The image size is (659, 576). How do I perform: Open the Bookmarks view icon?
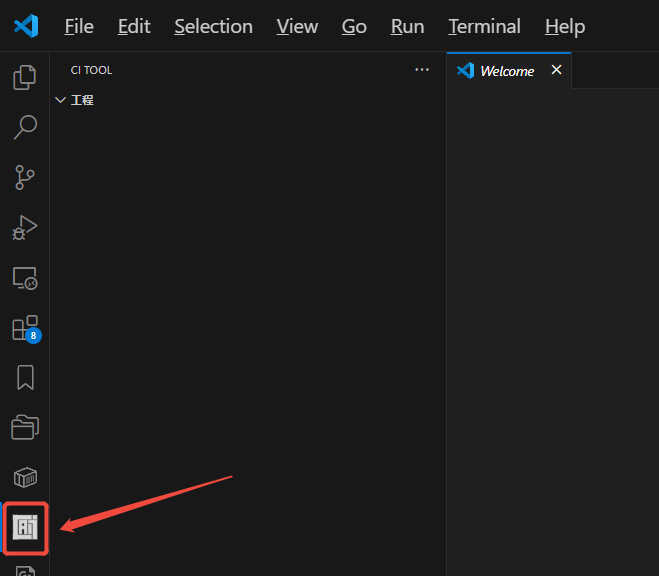click(25, 377)
